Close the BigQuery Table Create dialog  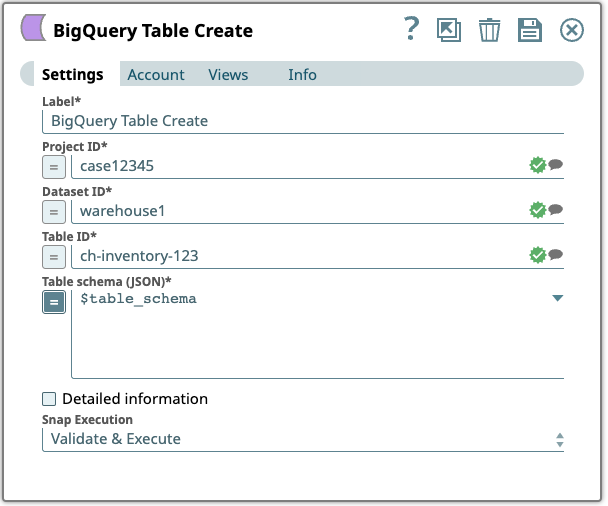coord(572,30)
